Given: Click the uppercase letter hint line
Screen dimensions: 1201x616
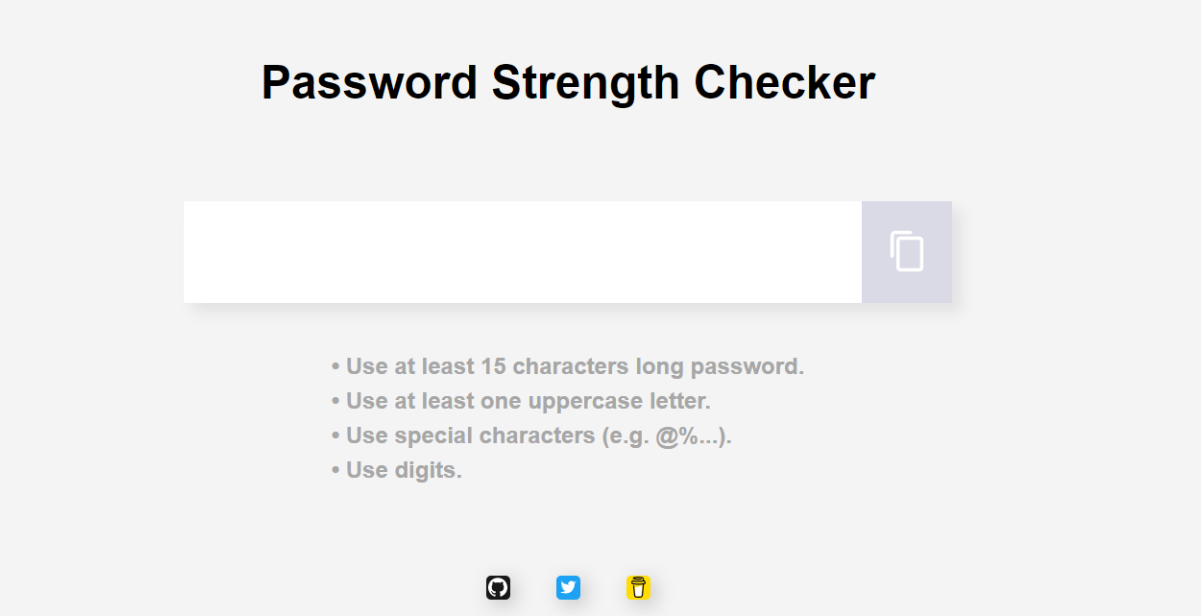Looking at the screenshot, I should pos(520,401).
